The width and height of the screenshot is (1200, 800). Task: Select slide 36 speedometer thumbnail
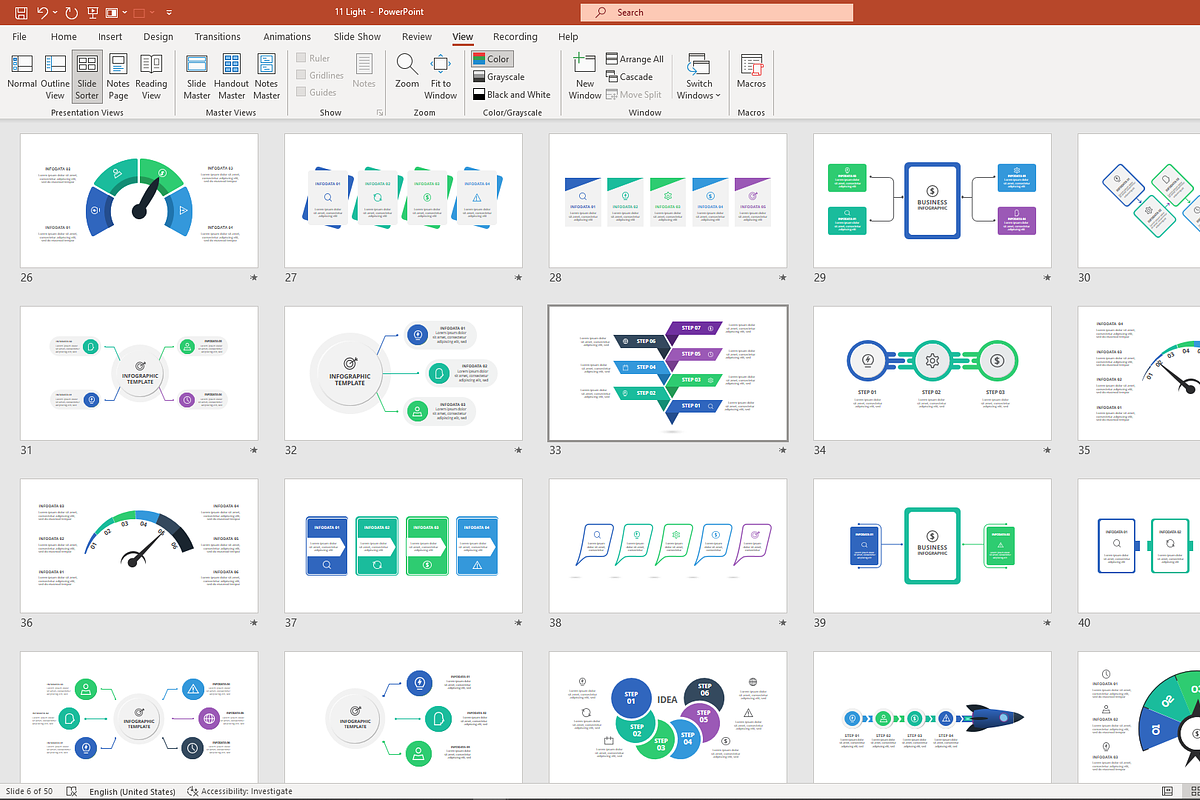coord(139,546)
